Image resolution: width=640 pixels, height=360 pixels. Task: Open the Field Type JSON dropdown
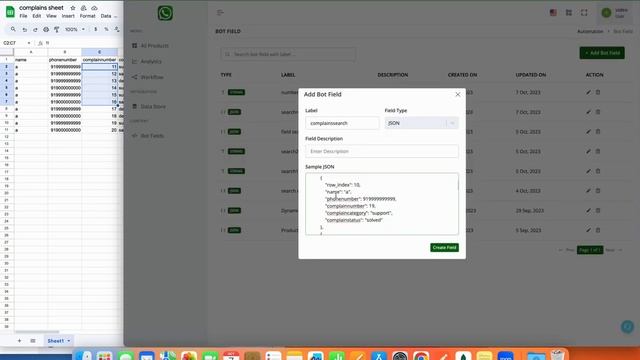[x=421, y=123]
